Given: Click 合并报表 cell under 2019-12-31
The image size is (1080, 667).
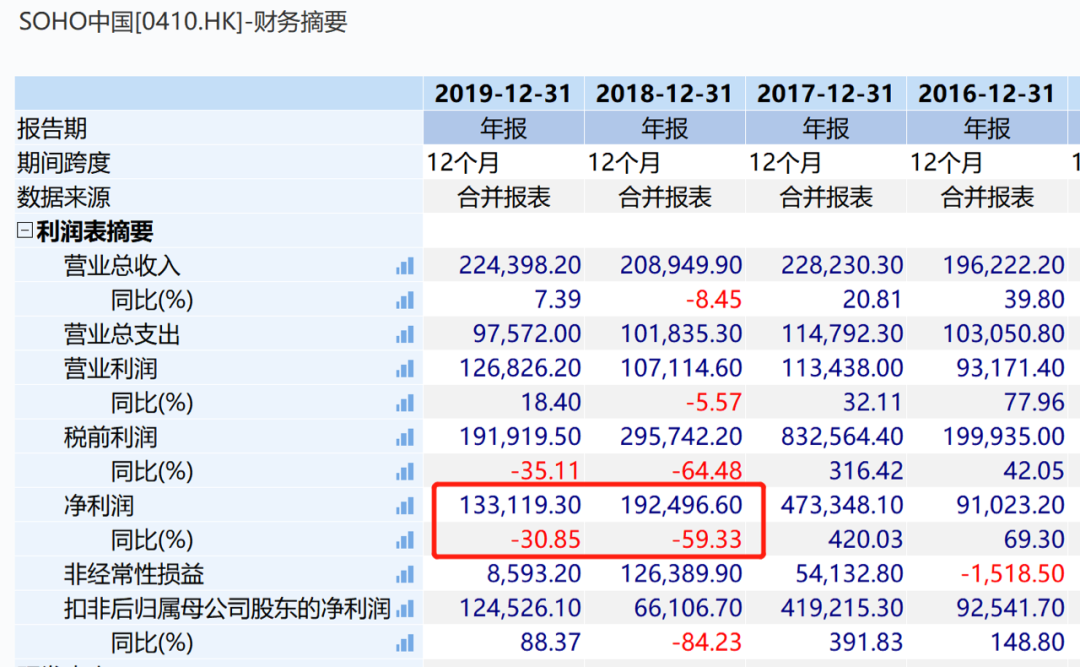Looking at the screenshot, I should coord(503,198).
